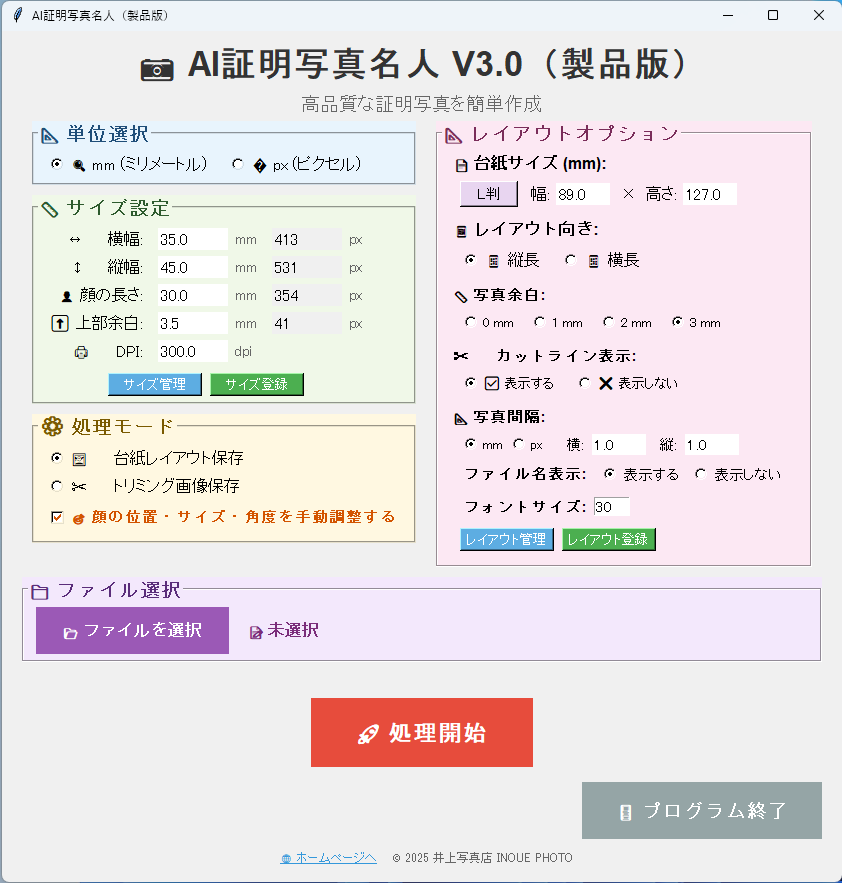
Task: Open サイズ管理 size management
Action: [x=155, y=384]
